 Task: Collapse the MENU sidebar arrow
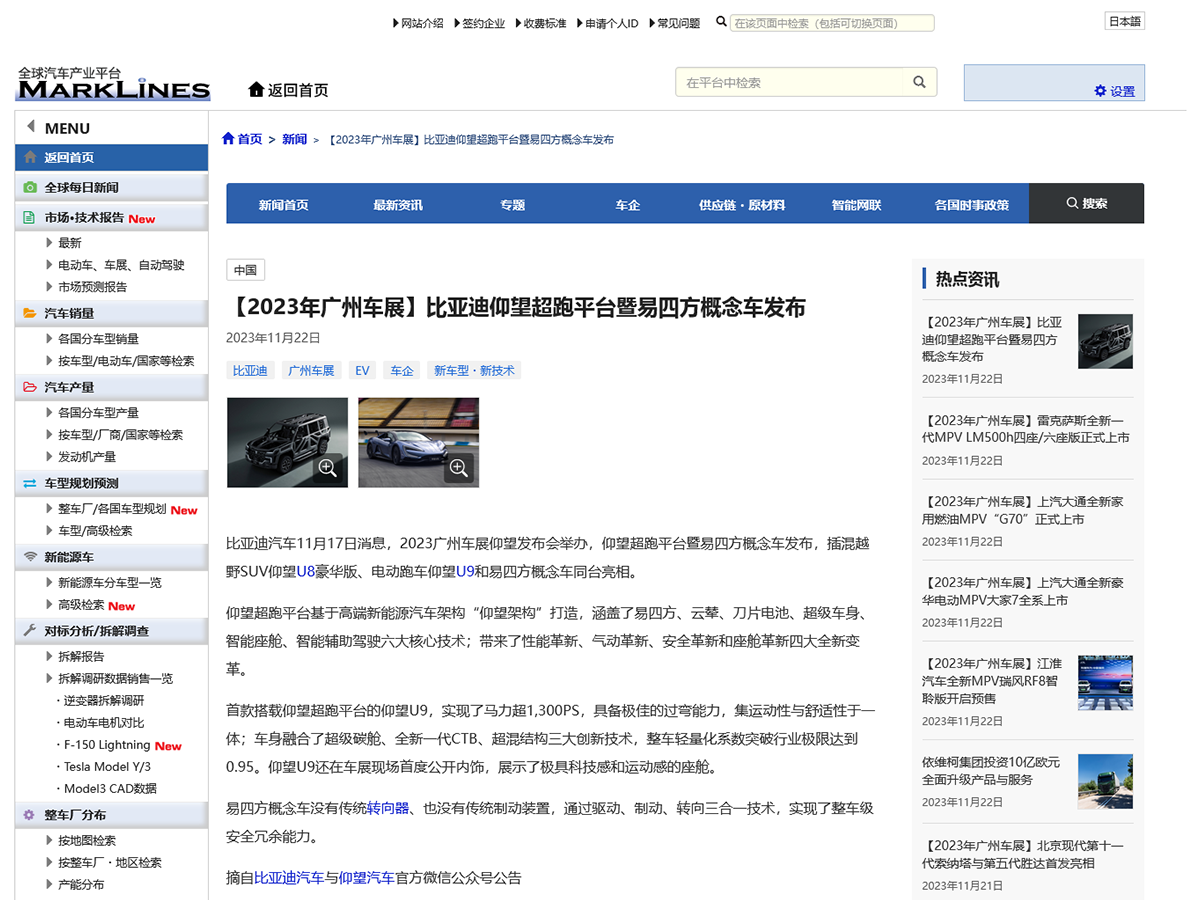pos(31,127)
